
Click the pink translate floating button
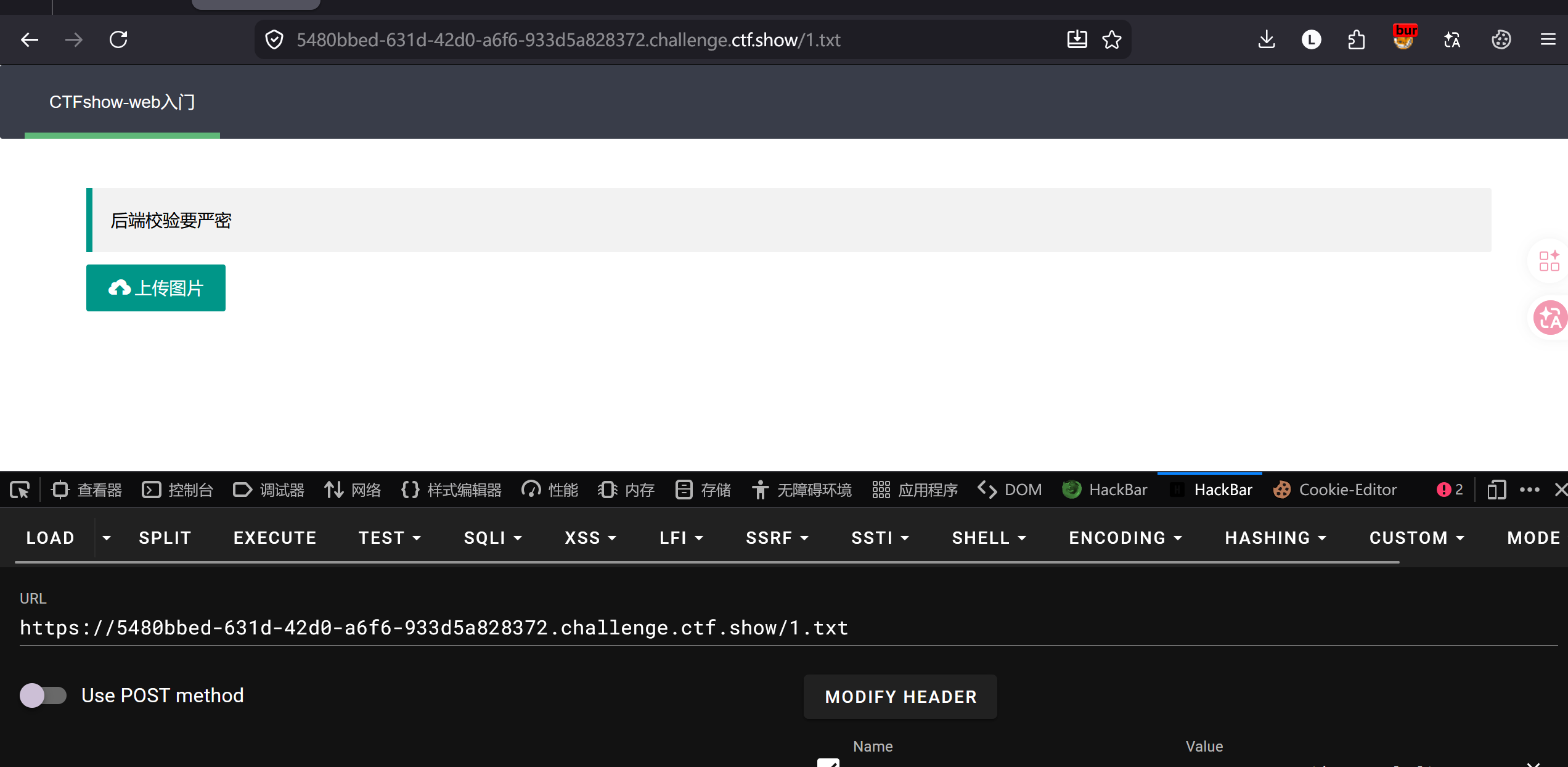(x=1550, y=318)
